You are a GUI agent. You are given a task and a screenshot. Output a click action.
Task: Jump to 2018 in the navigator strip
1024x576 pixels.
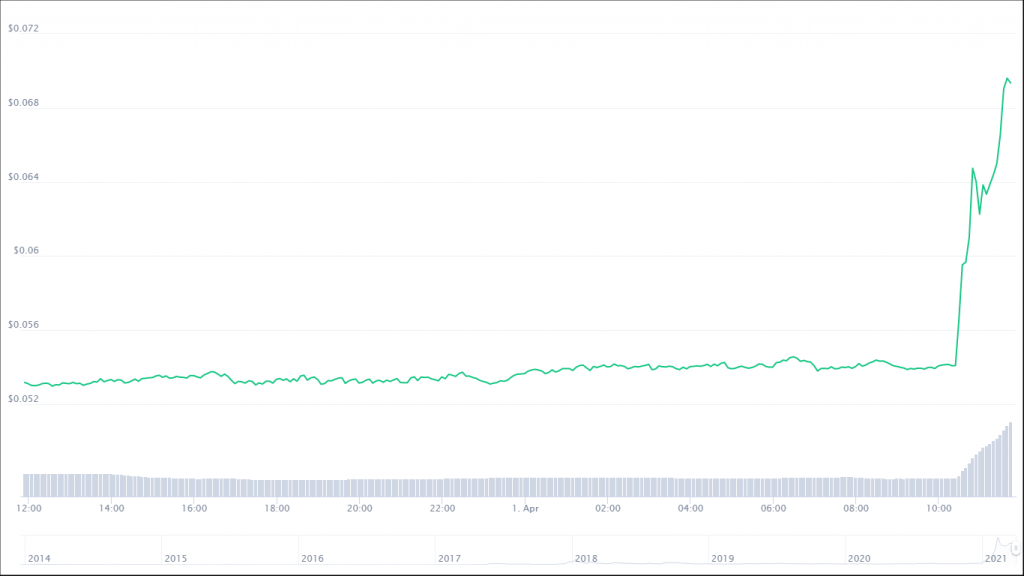point(586,558)
